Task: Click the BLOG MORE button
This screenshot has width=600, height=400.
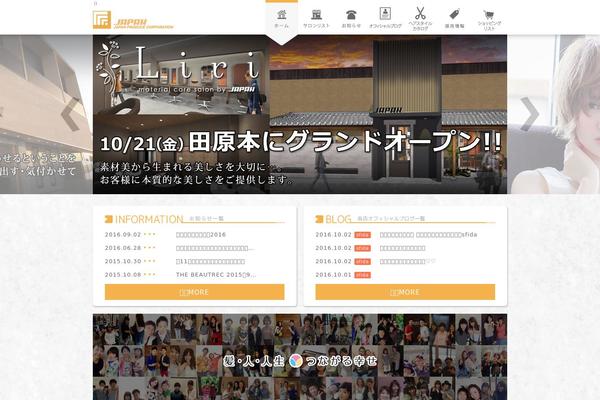Action: click(x=405, y=292)
